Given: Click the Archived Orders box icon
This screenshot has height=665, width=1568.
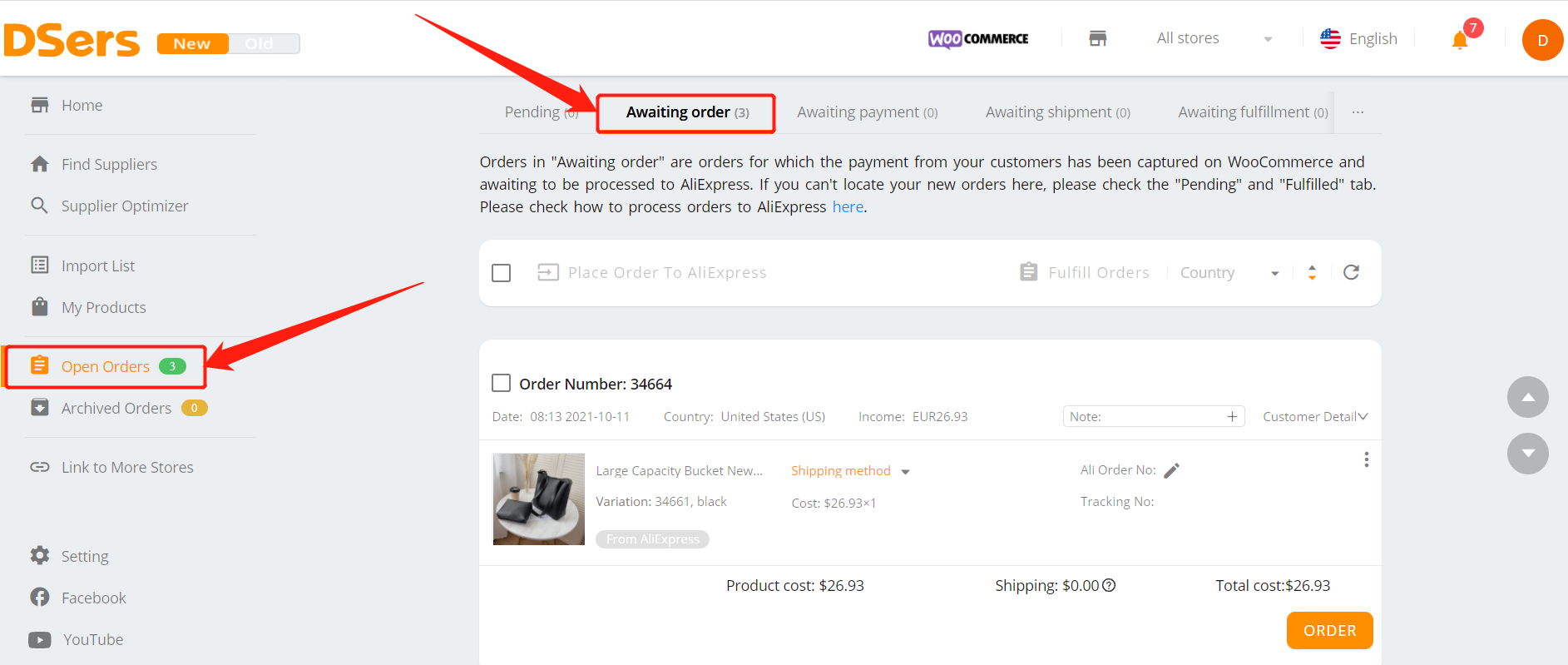Looking at the screenshot, I should pyautogui.click(x=40, y=407).
